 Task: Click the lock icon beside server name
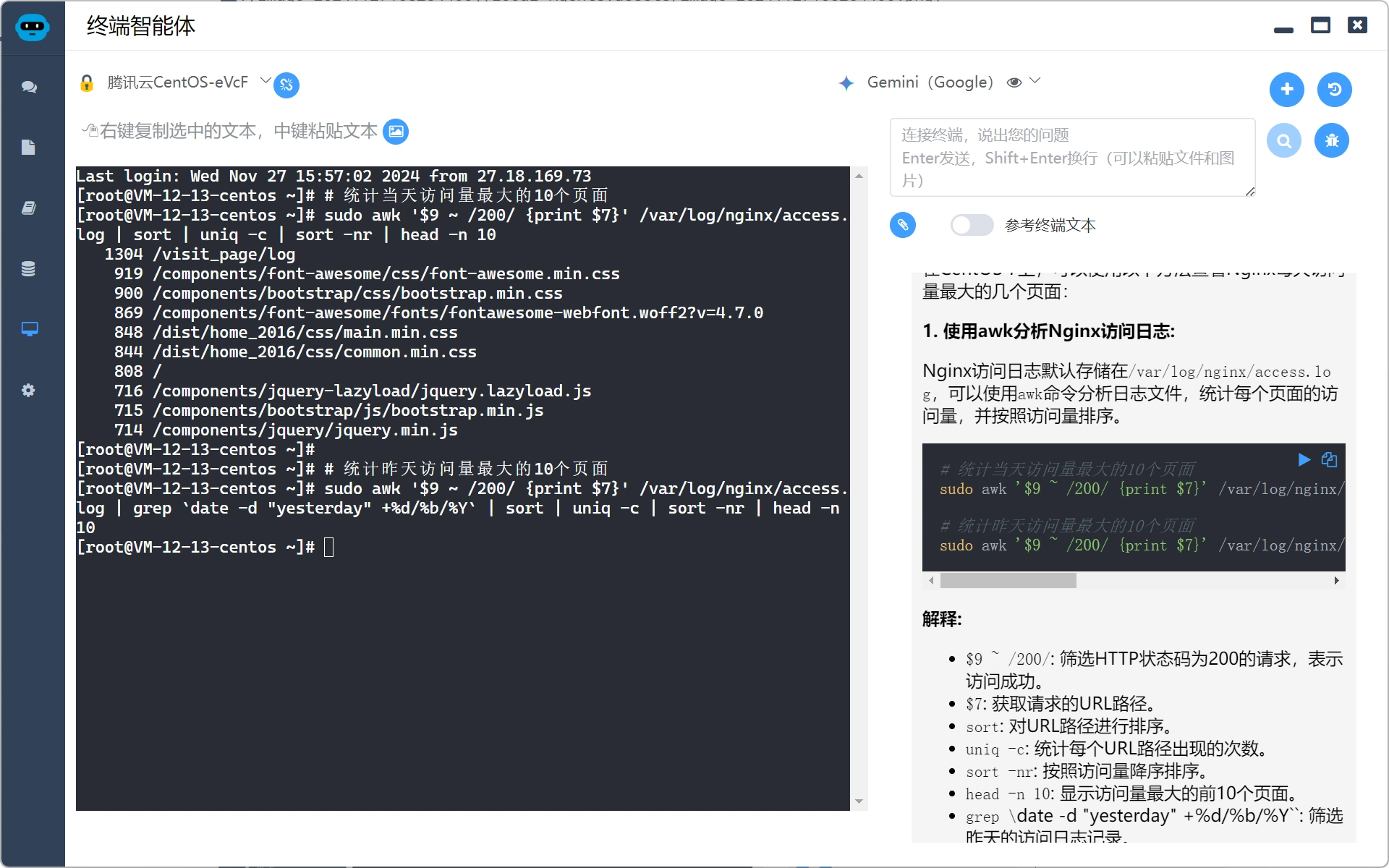pyautogui.click(x=87, y=83)
